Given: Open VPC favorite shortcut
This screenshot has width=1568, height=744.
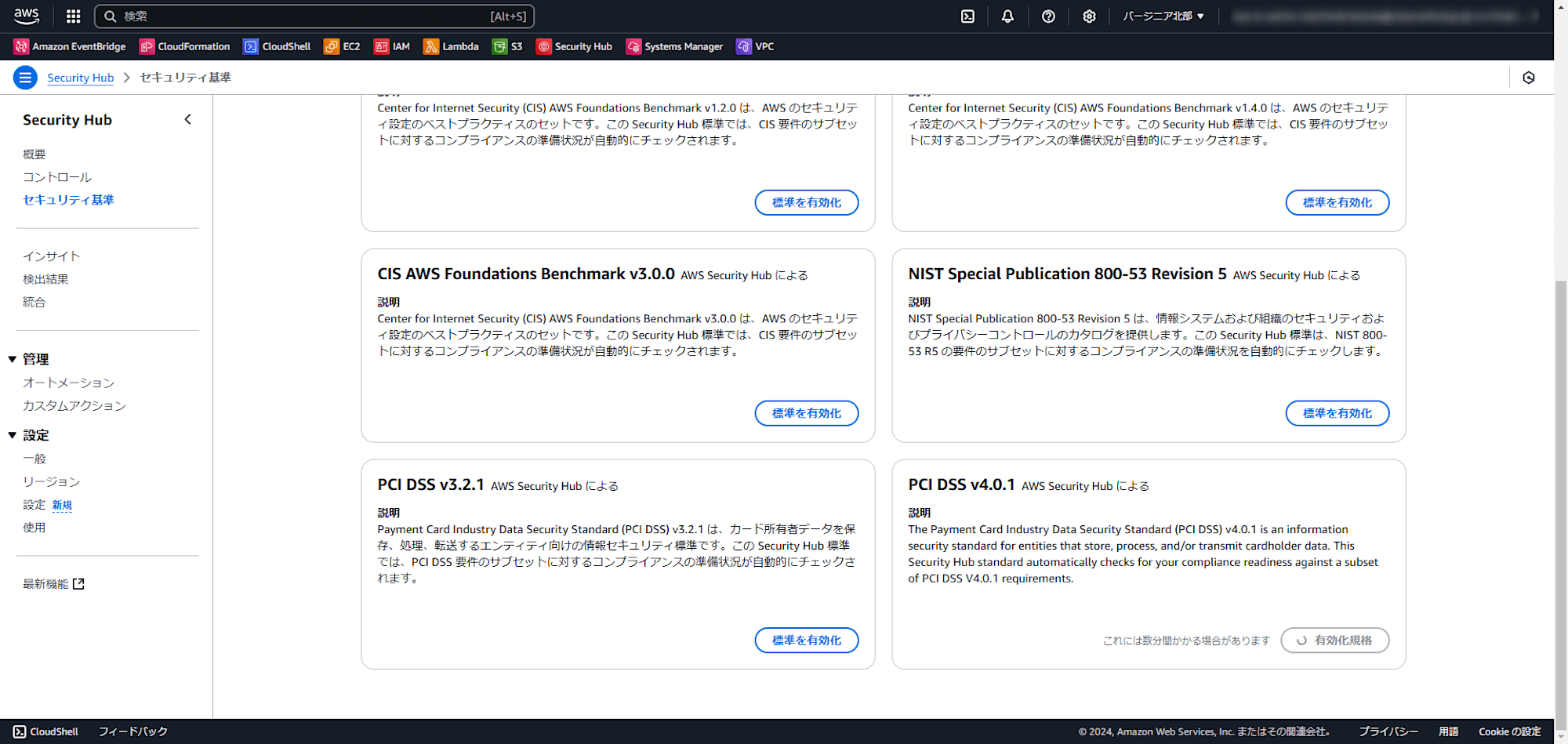Looking at the screenshot, I should click(x=755, y=46).
